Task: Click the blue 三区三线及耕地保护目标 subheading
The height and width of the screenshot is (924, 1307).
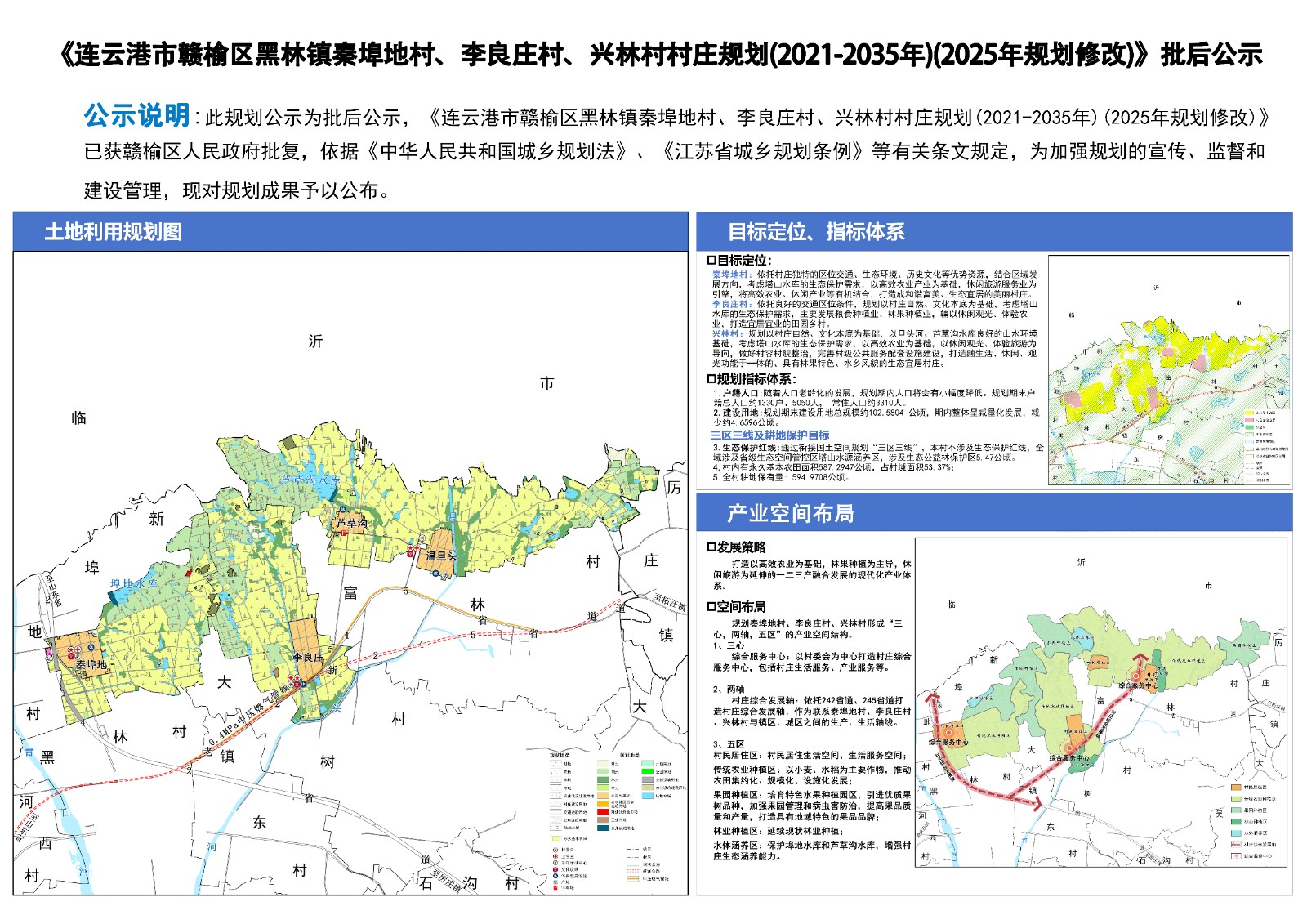Action: coord(769,435)
